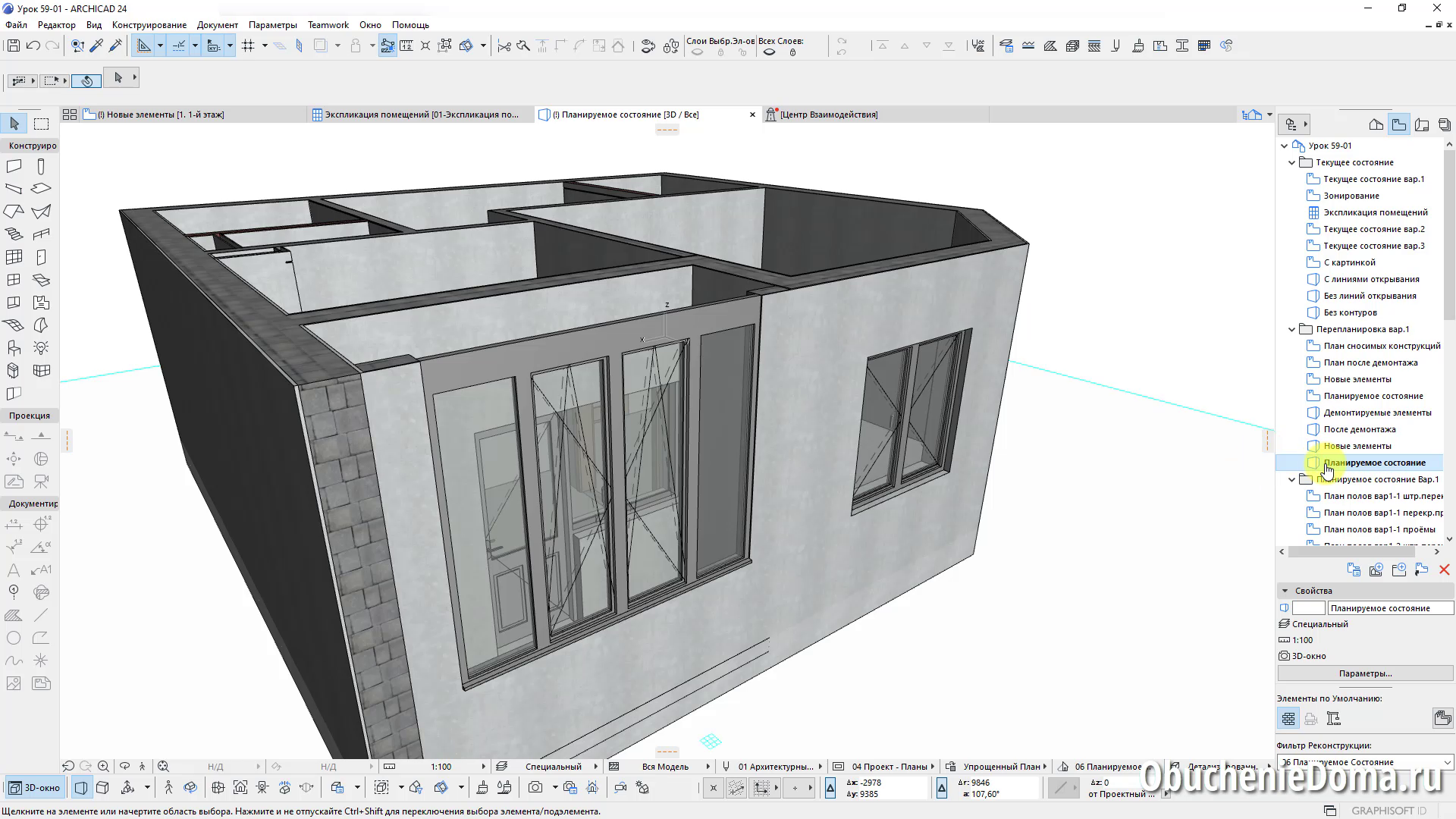Expand the Текущее состояние folder

[1291, 162]
